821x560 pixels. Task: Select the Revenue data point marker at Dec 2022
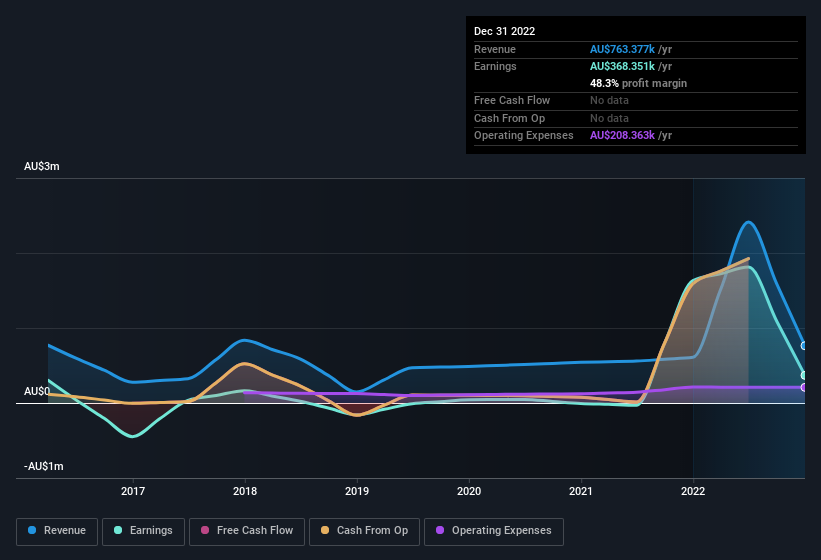coord(804,345)
